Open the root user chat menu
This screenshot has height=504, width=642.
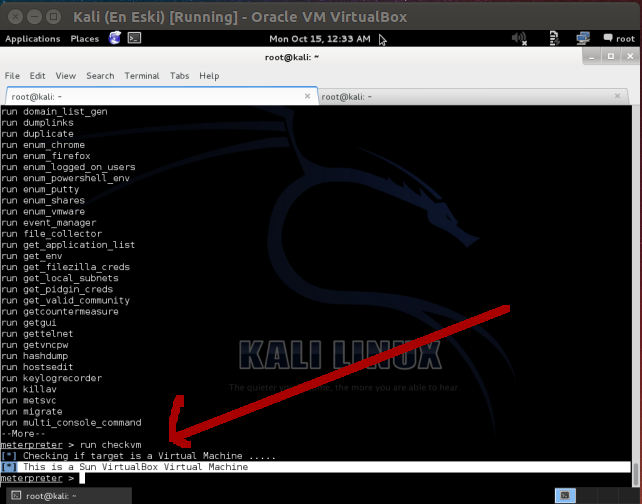tap(619, 38)
